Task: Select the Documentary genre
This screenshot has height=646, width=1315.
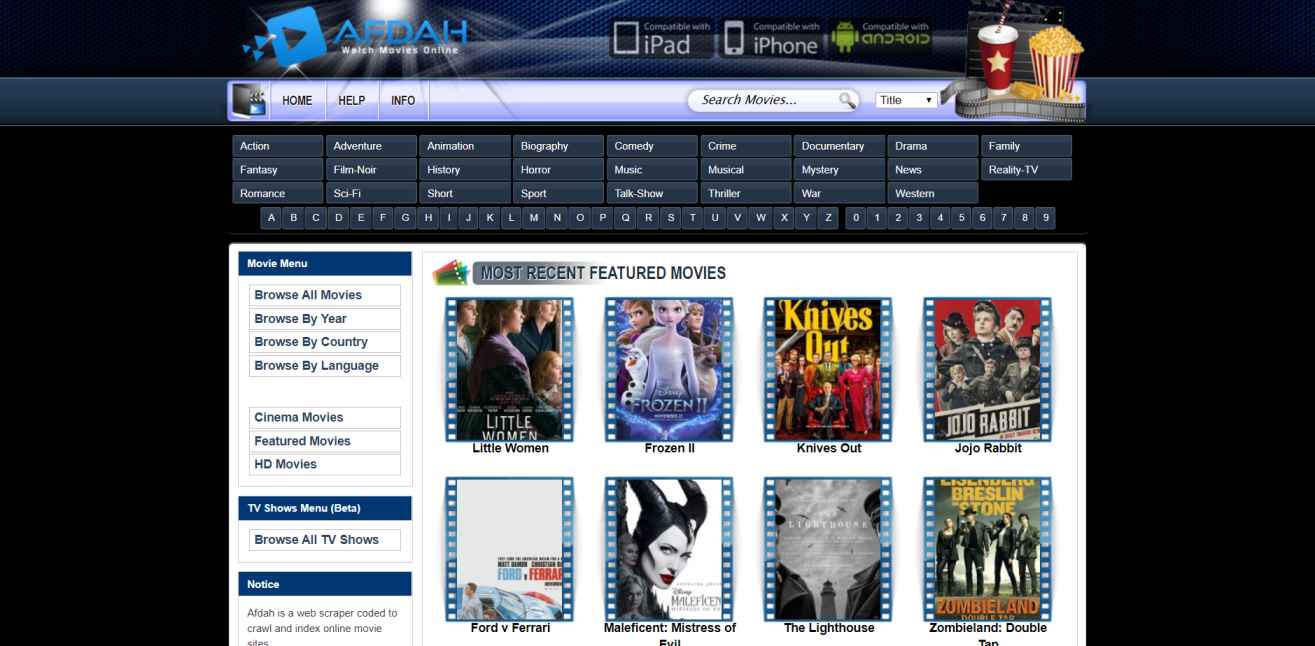Action: 840,146
